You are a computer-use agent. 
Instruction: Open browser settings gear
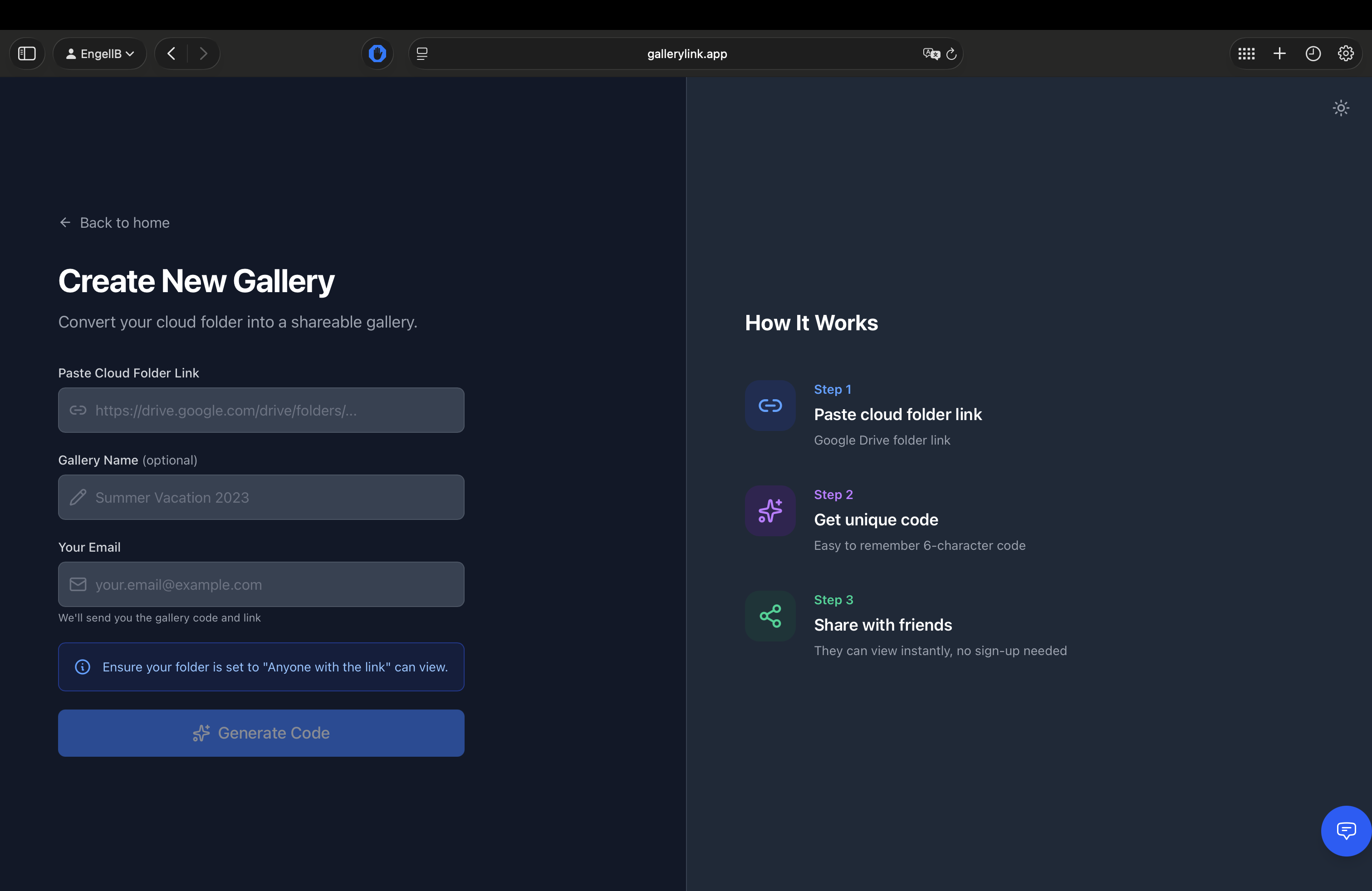coord(1346,54)
